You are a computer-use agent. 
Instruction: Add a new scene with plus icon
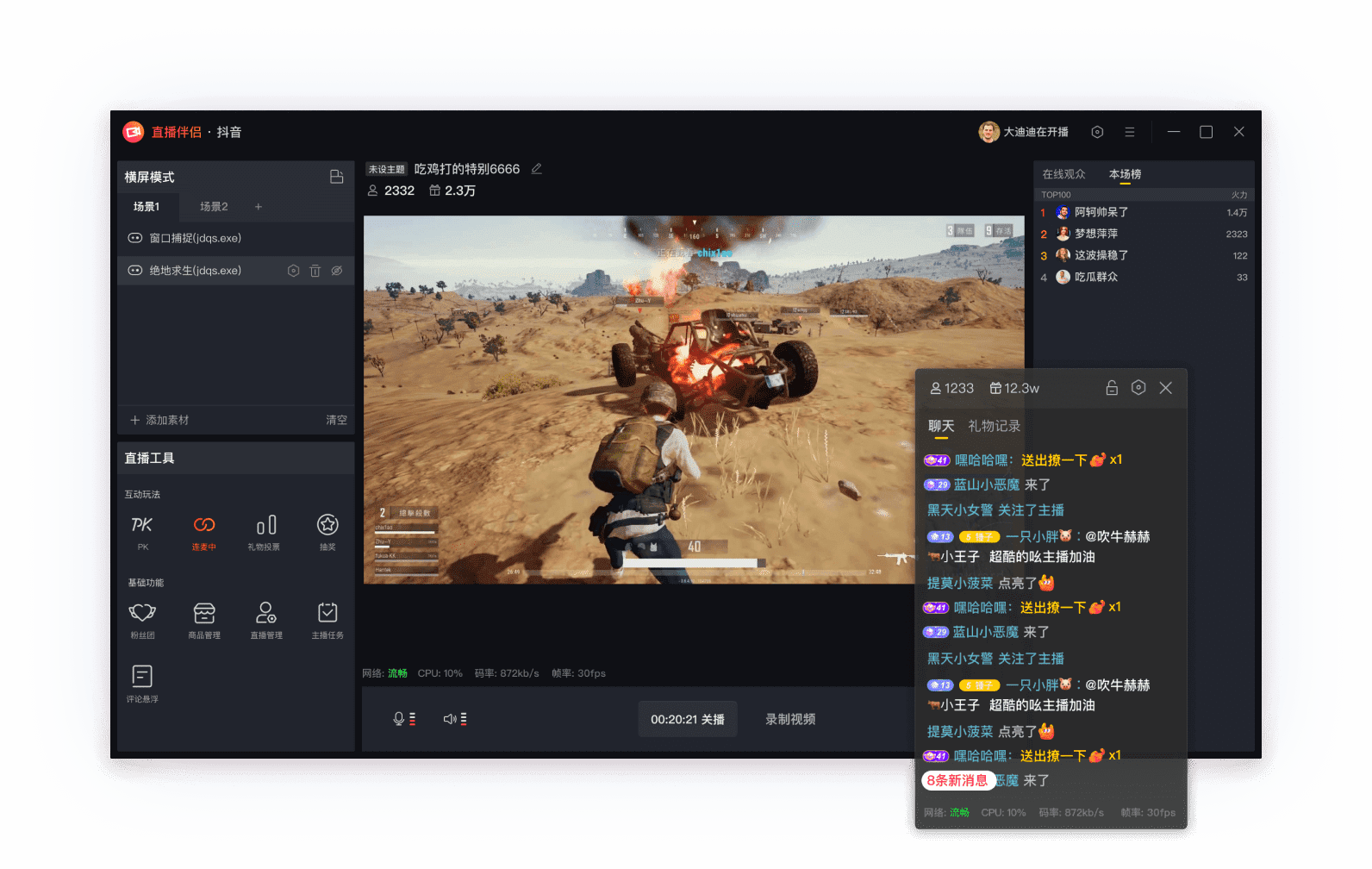coord(258,207)
